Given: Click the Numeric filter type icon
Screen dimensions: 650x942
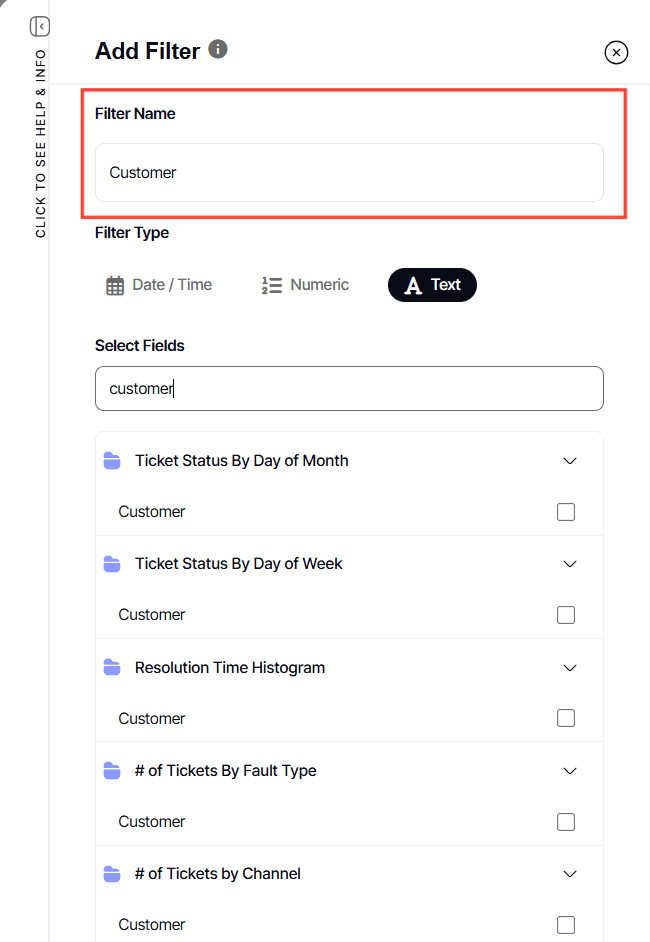Looking at the screenshot, I should (x=270, y=284).
